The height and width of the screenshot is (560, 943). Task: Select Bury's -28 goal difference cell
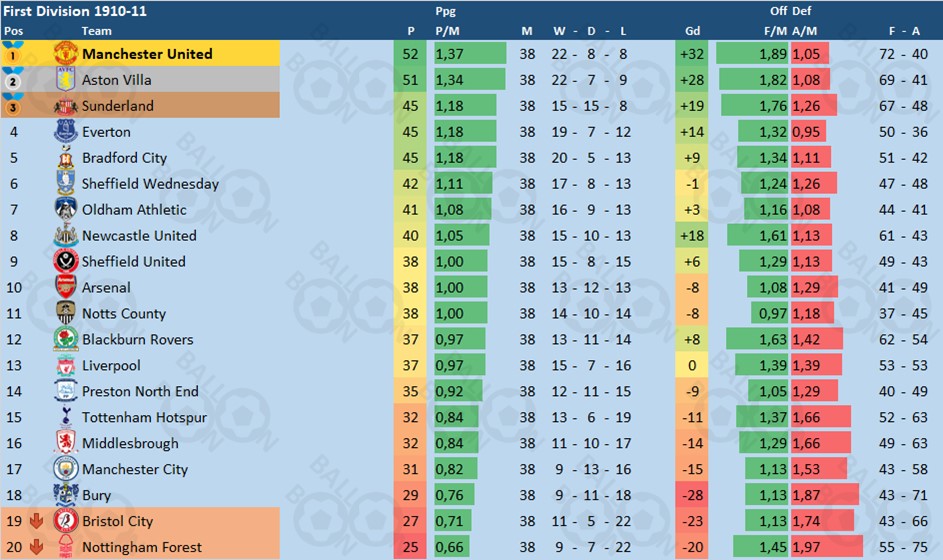tap(692, 495)
